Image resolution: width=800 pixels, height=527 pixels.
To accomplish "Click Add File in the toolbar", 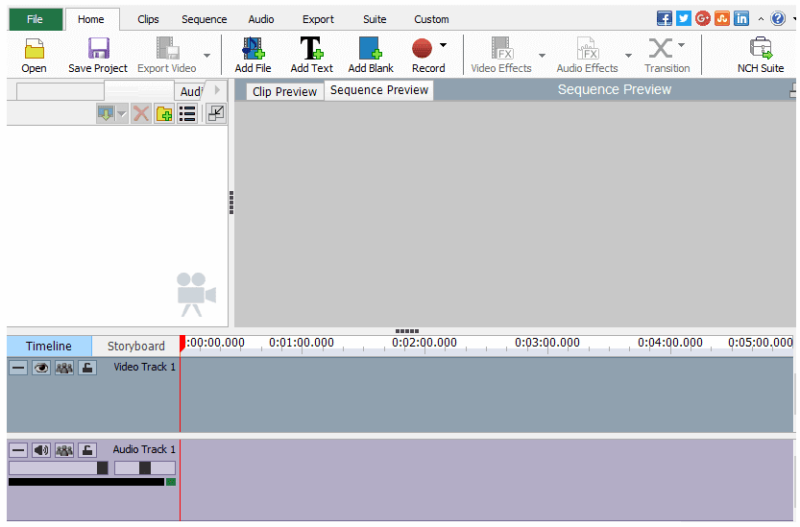I will pyautogui.click(x=253, y=55).
